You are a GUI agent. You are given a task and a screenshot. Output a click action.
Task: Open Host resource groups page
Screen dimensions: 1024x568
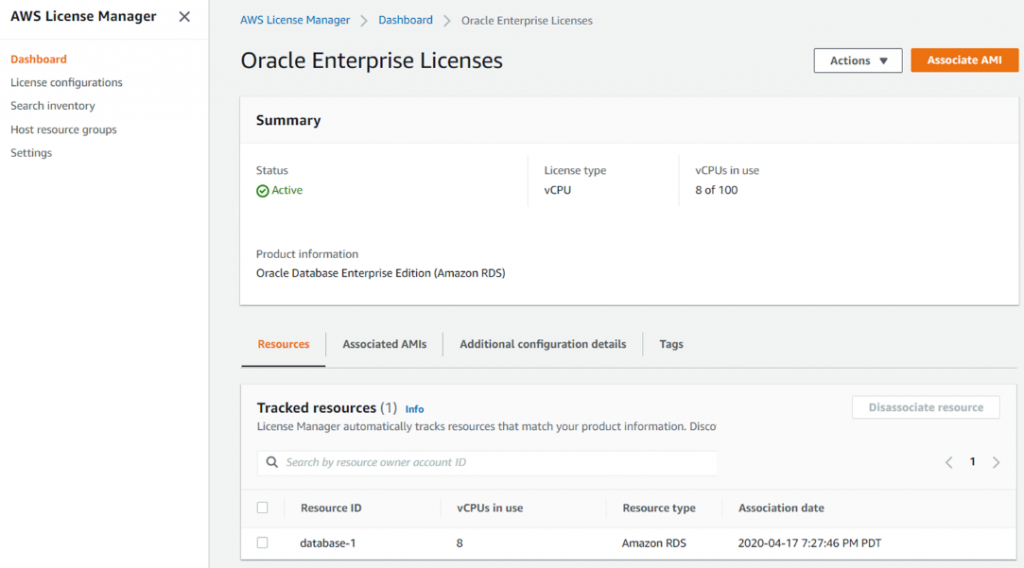pyautogui.click(x=63, y=130)
